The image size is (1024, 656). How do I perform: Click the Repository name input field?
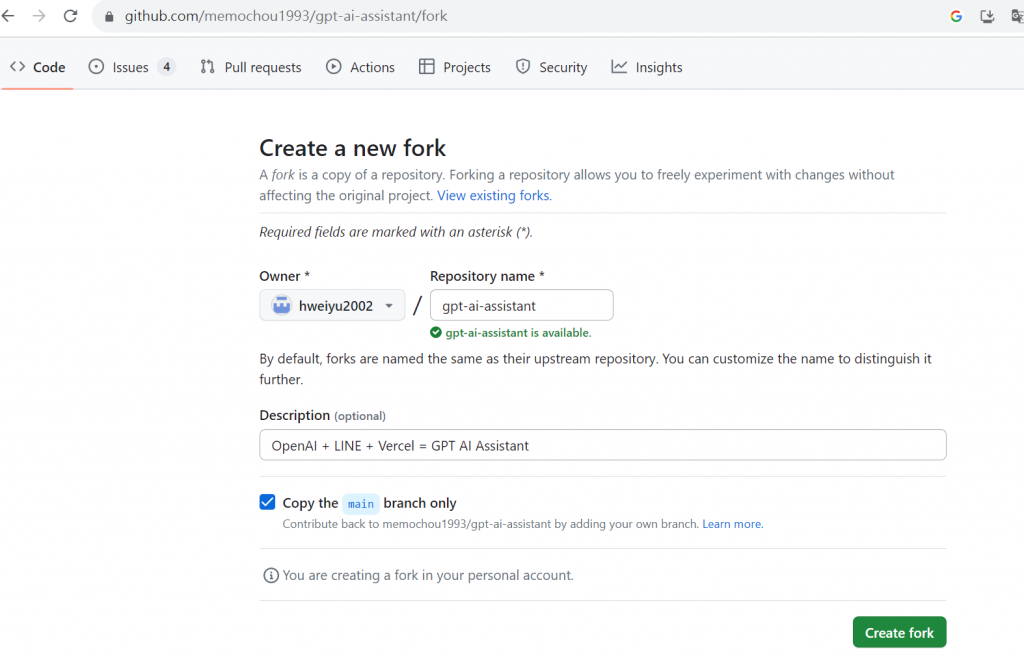pos(521,306)
